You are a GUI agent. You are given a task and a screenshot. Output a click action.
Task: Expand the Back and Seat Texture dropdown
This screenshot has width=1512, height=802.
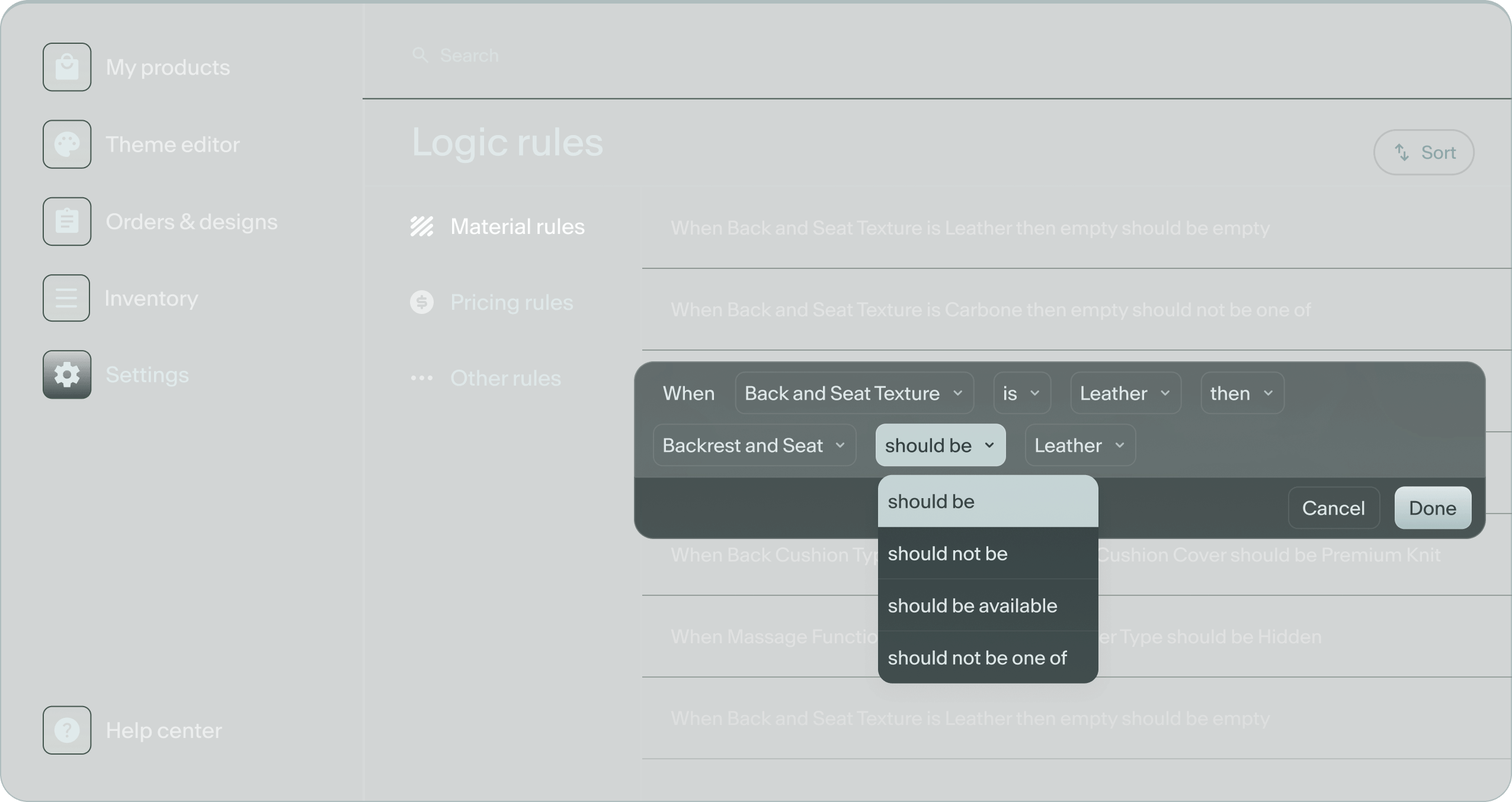pos(854,393)
